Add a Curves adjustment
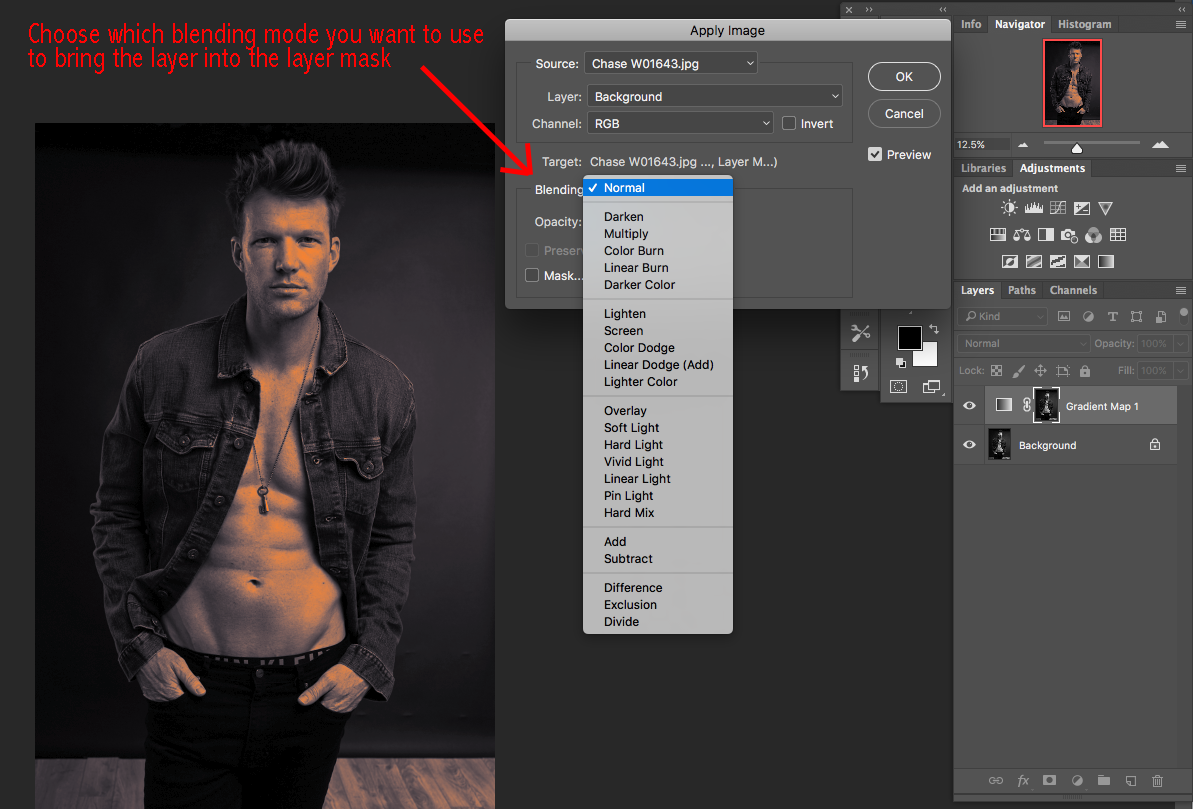The image size is (1193, 809). pos(1057,207)
